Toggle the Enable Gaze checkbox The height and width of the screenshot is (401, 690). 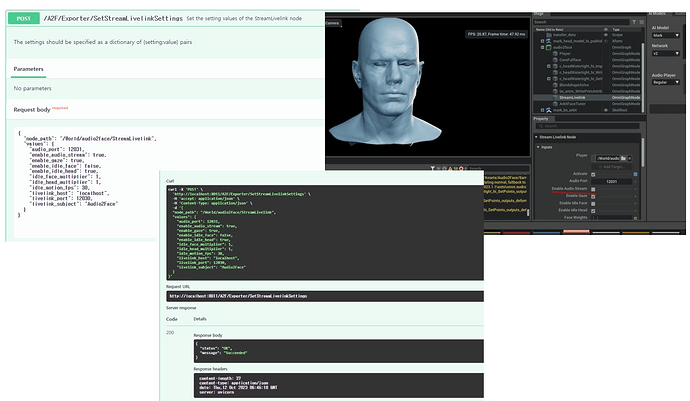tap(593, 197)
